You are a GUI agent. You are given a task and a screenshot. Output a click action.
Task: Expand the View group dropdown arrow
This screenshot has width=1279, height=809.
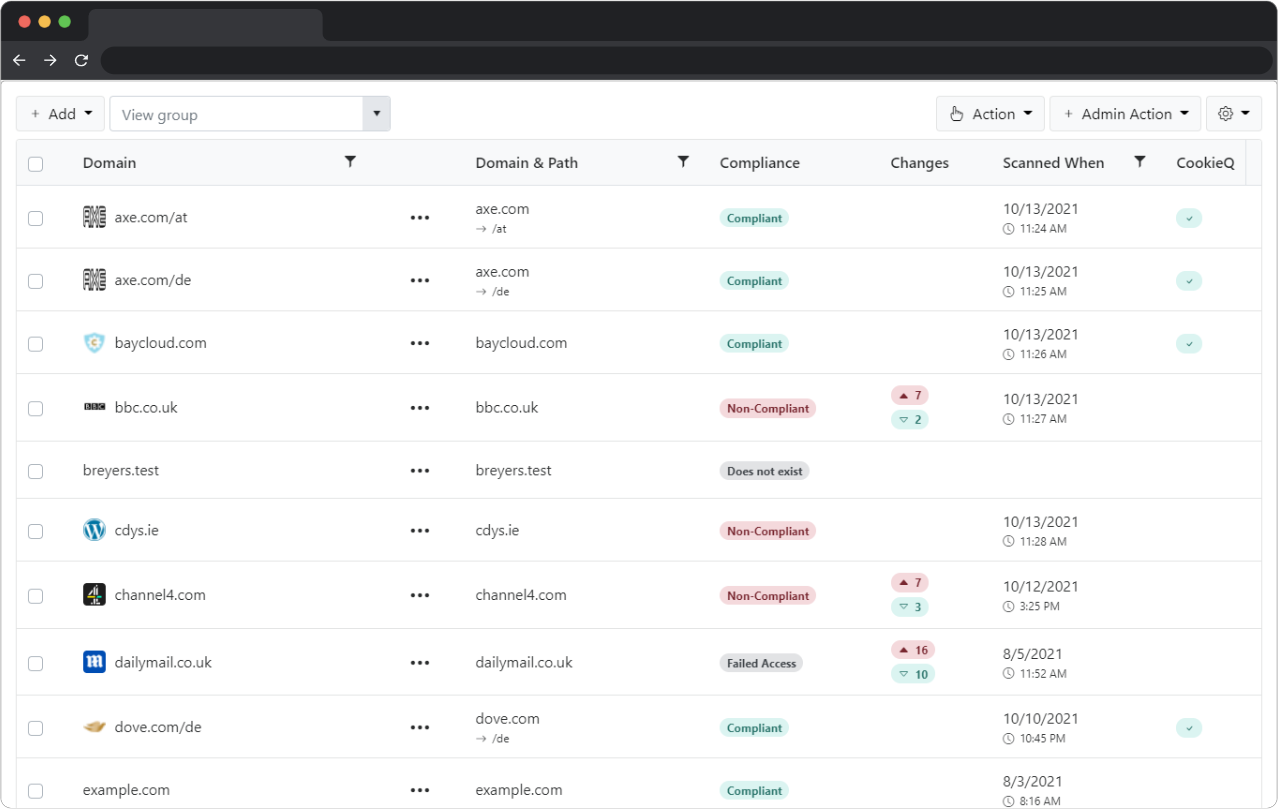376,114
